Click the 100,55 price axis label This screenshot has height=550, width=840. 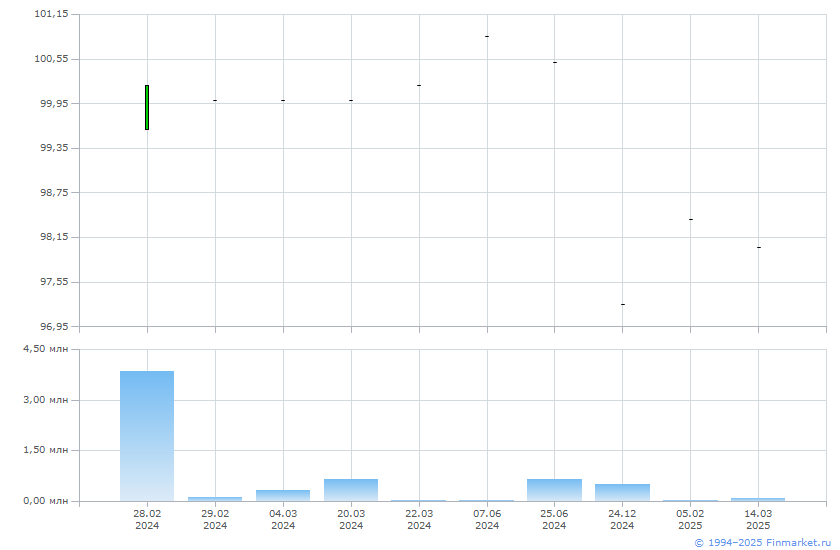(x=51, y=58)
